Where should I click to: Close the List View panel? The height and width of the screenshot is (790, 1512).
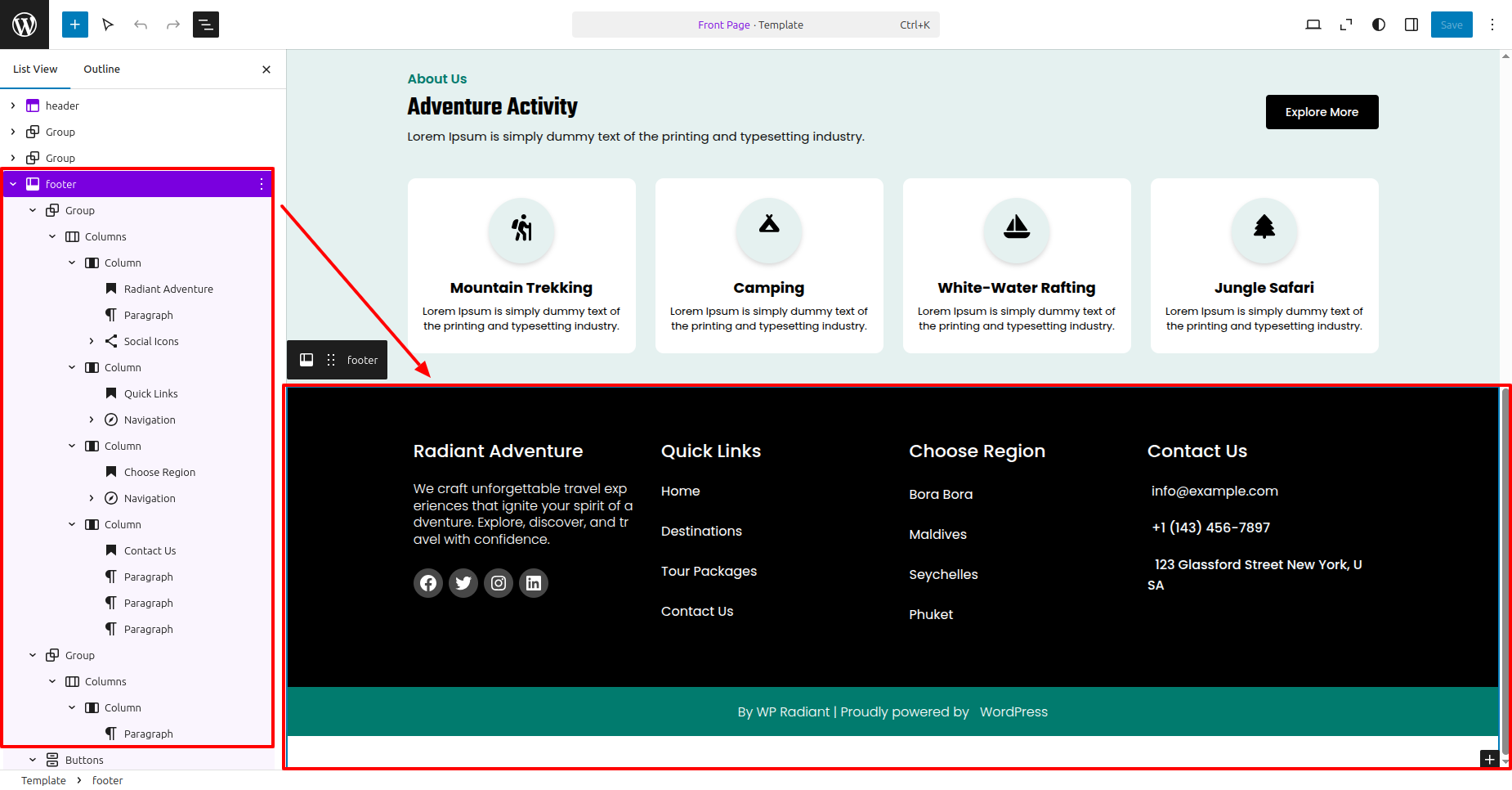coord(266,70)
